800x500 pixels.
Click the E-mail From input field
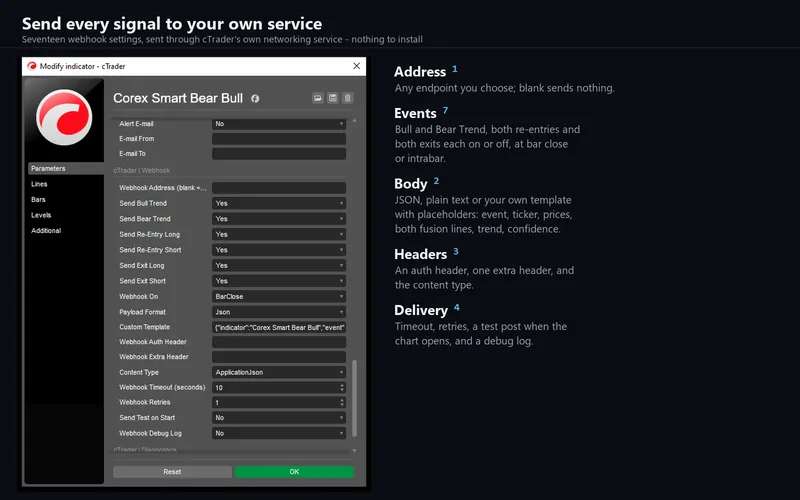click(x=279, y=139)
